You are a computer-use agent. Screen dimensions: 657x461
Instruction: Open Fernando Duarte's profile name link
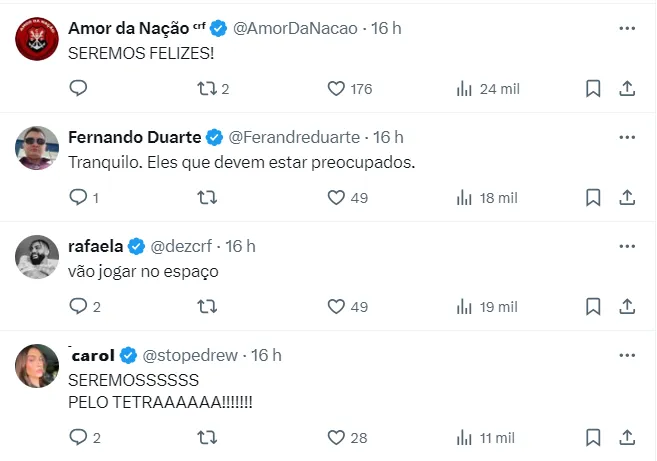click(134, 137)
